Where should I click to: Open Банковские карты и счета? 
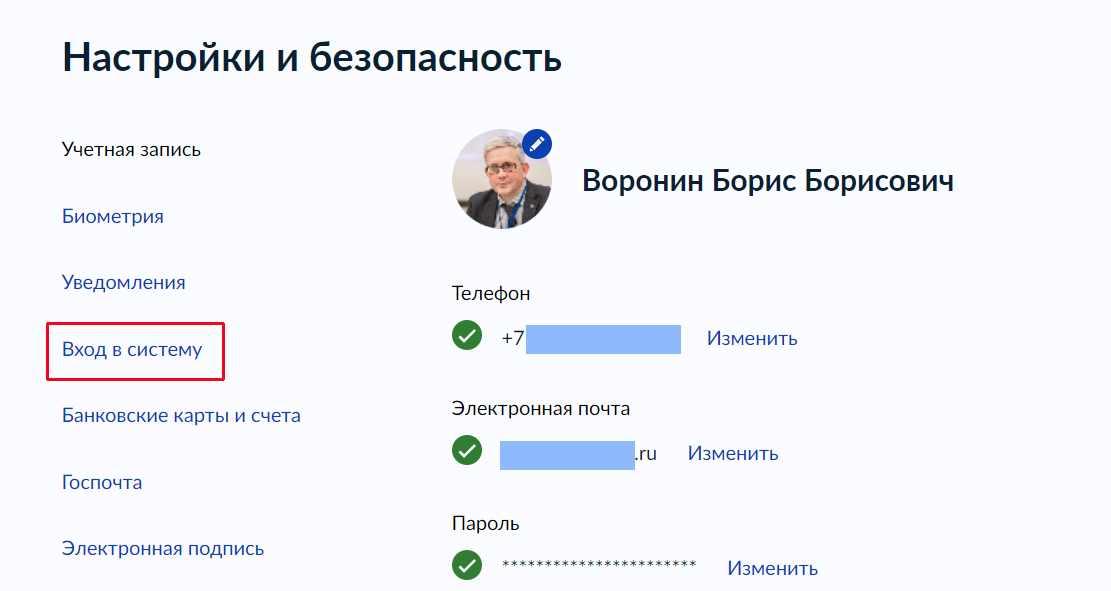[181, 415]
